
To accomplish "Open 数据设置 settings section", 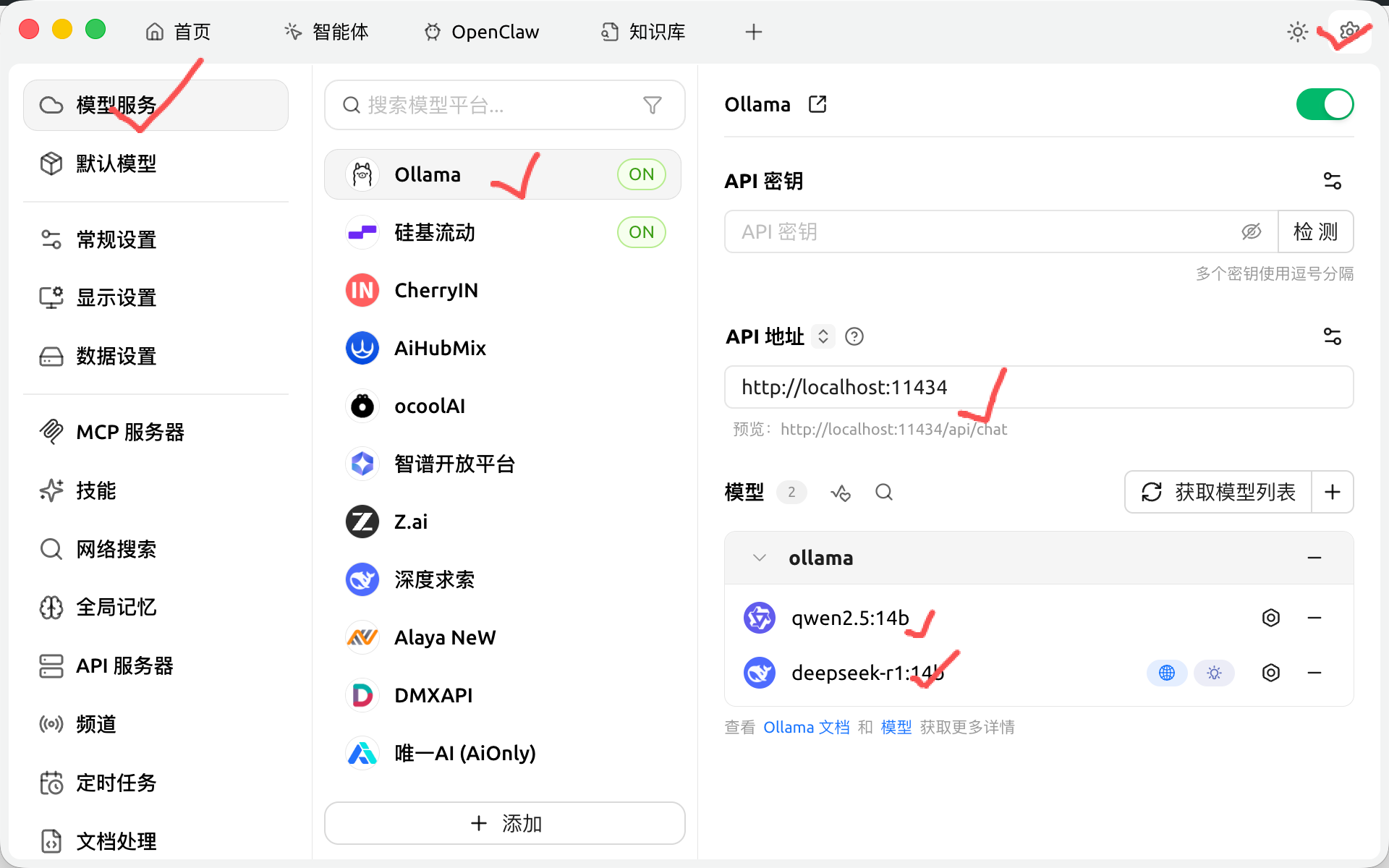I will pos(156,356).
